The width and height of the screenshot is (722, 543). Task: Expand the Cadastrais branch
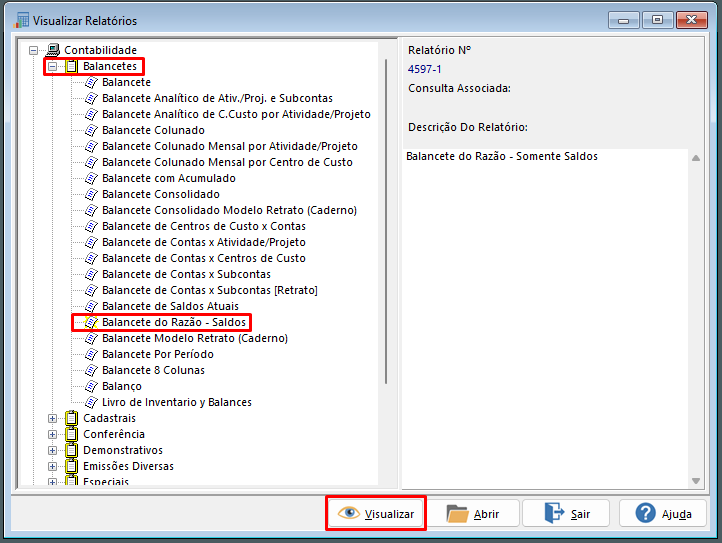[x=52, y=419]
